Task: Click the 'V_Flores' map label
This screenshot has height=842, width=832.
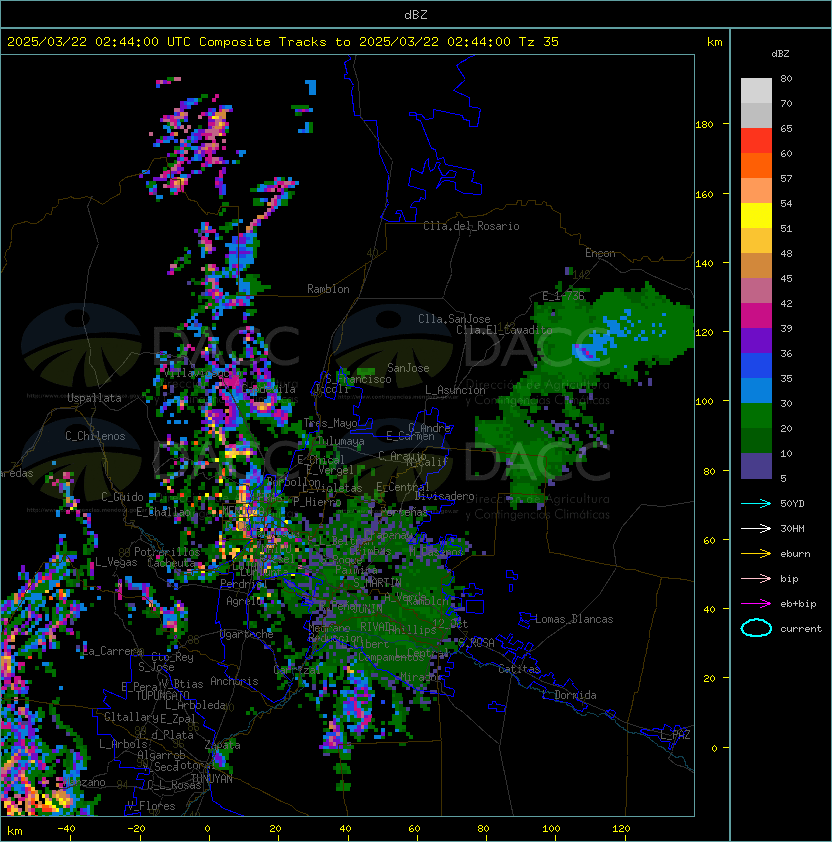Action: pyautogui.click(x=151, y=806)
